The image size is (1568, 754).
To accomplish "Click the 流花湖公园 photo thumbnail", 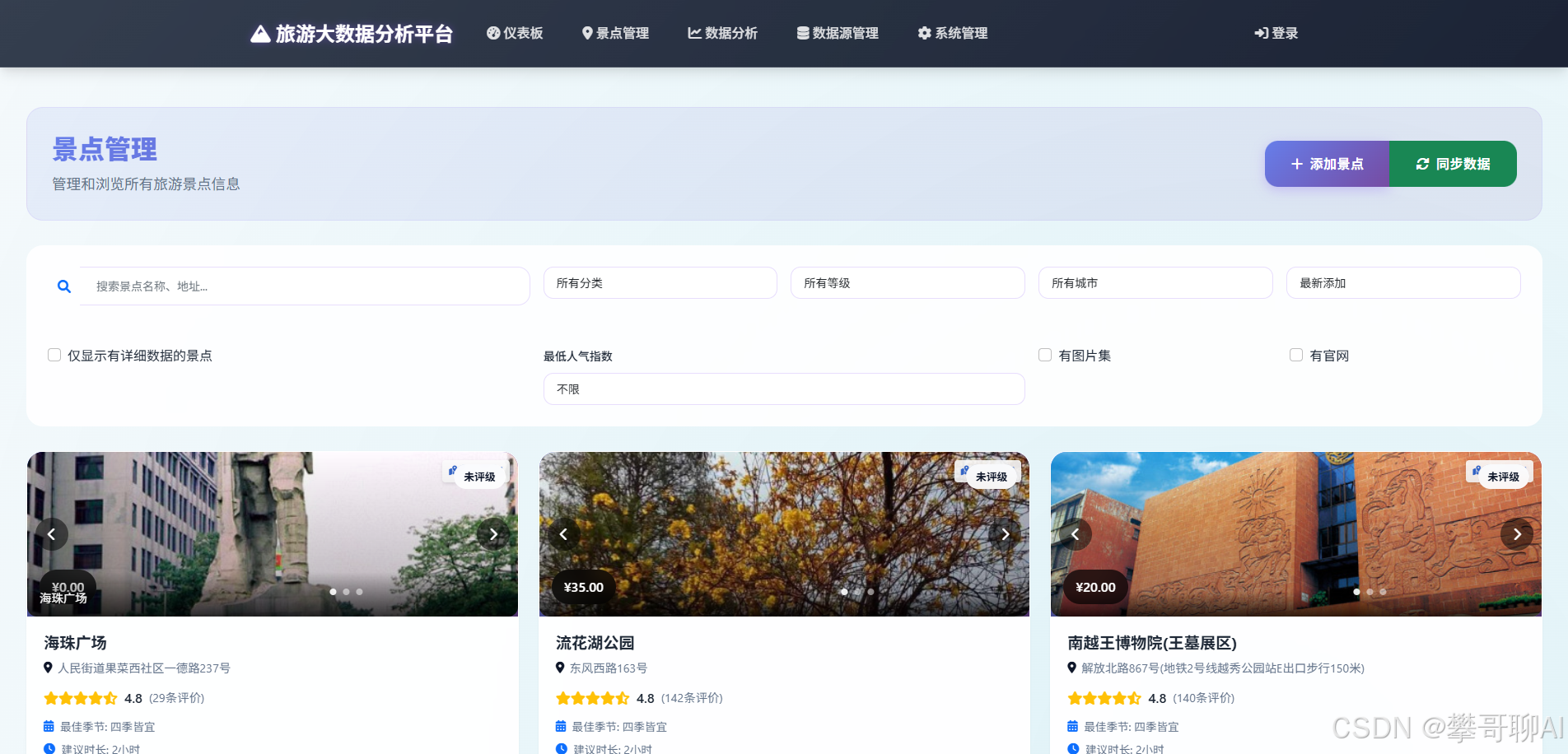I will [784, 534].
